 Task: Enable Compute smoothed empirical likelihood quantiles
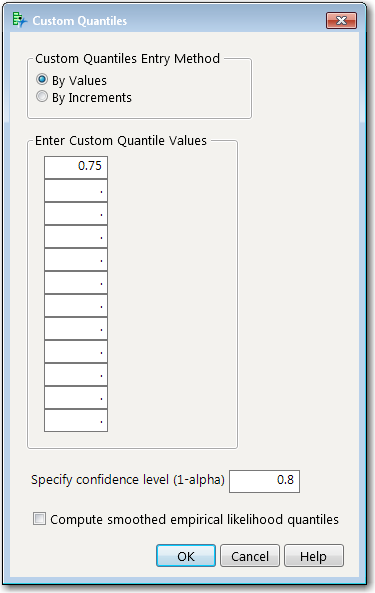(39, 518)
